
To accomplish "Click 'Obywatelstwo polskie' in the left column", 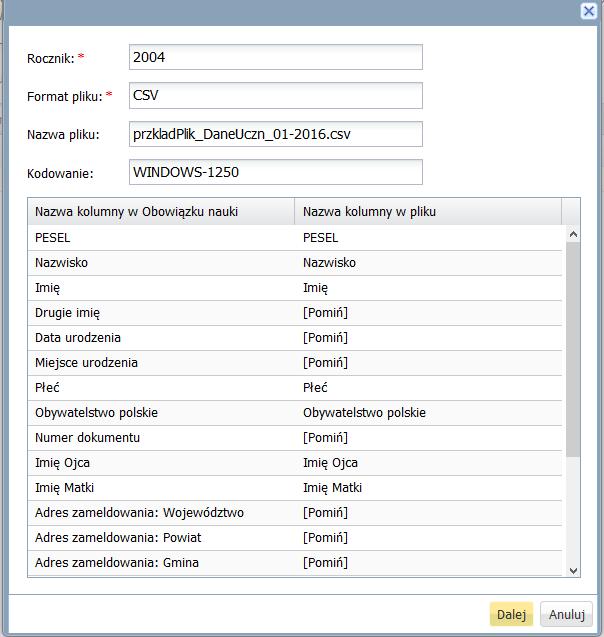I will pos(161,413).
